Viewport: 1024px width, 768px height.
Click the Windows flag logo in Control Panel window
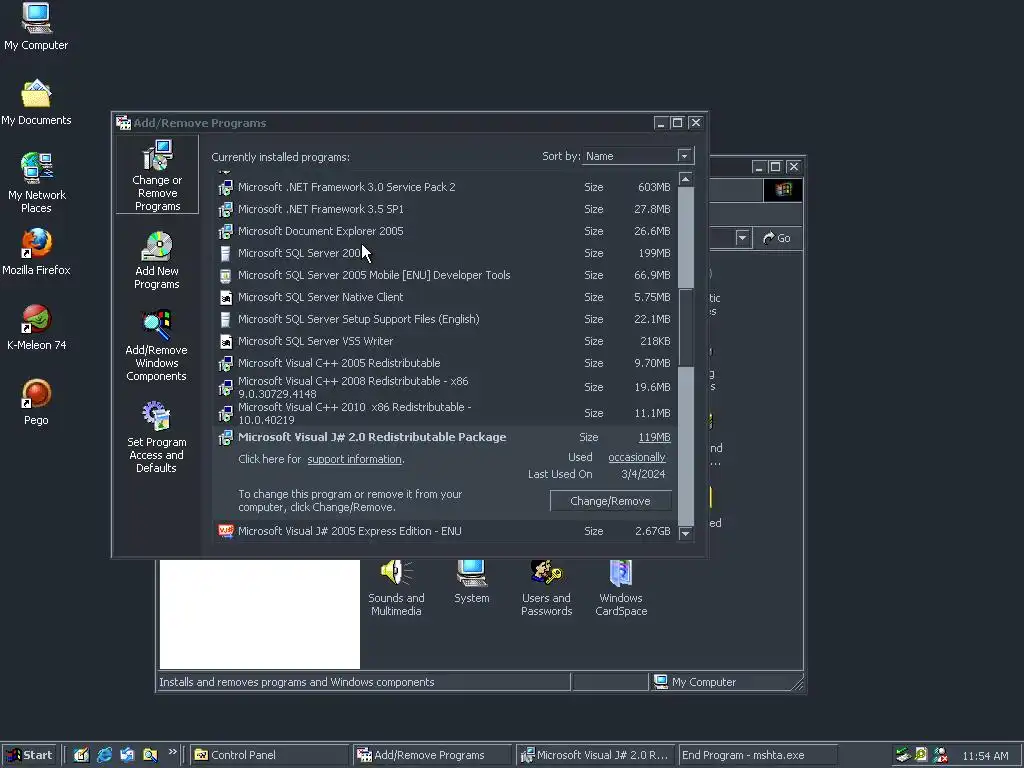coord(783,190)
